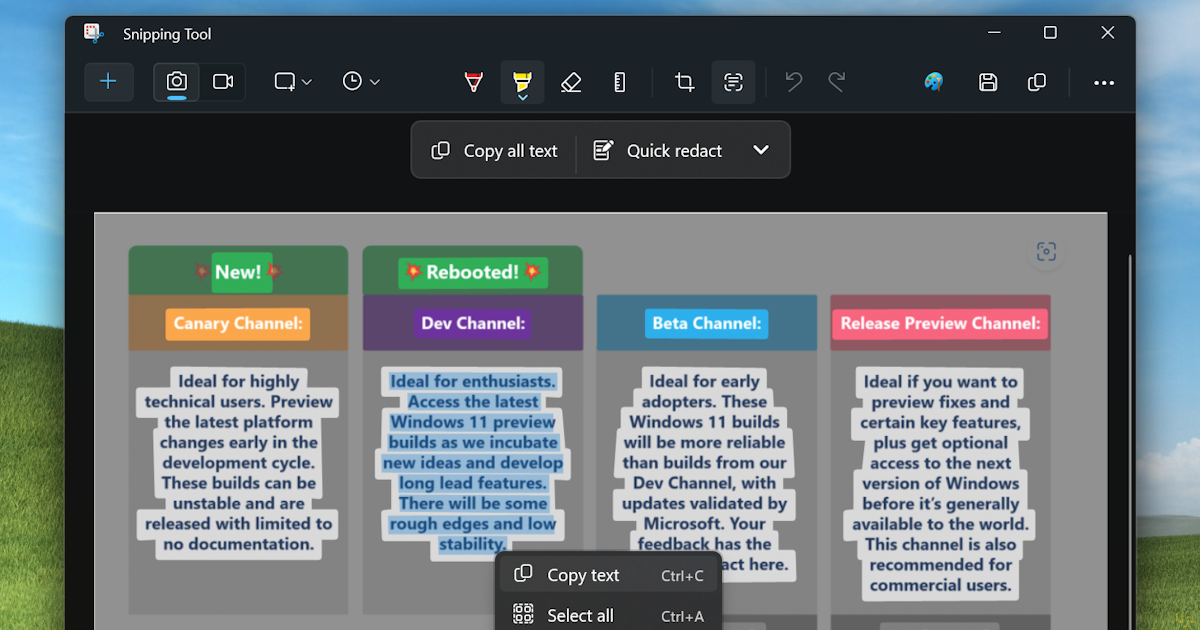Screen dimensions: 1200x630
Task: Switch to Snip camera mode
Action: pyautogui.click(x=177, y=82)
